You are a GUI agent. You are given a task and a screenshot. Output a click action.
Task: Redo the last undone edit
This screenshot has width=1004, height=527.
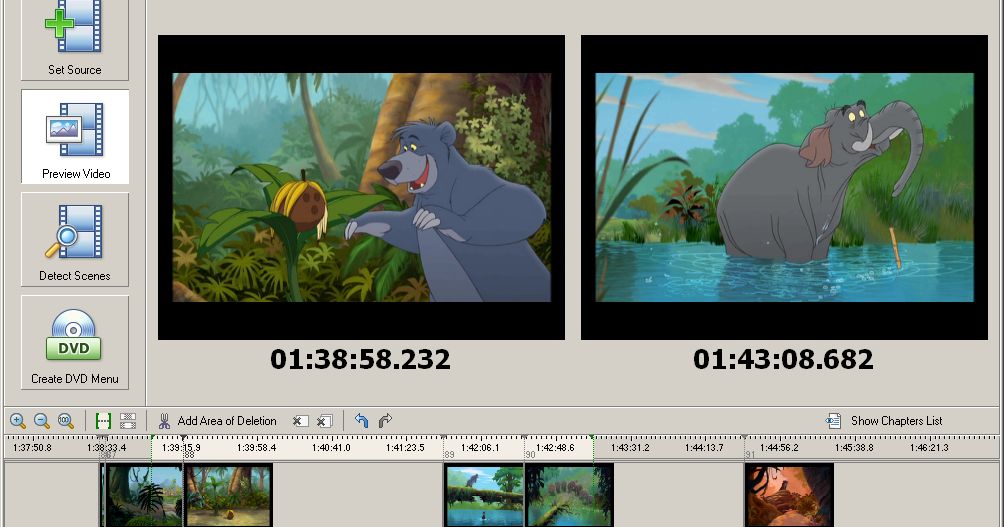tap(385, 421)
